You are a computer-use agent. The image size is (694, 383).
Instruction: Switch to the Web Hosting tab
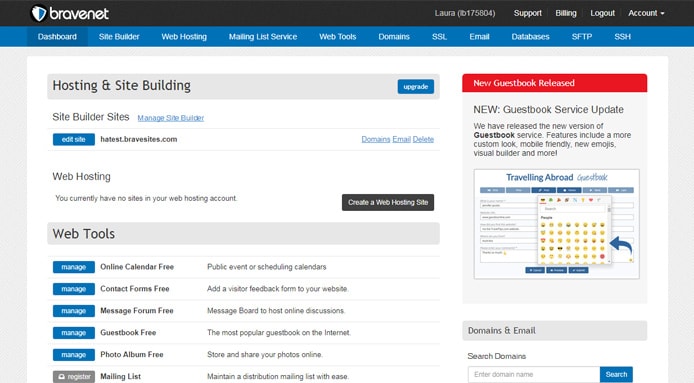tap(184, 37)
